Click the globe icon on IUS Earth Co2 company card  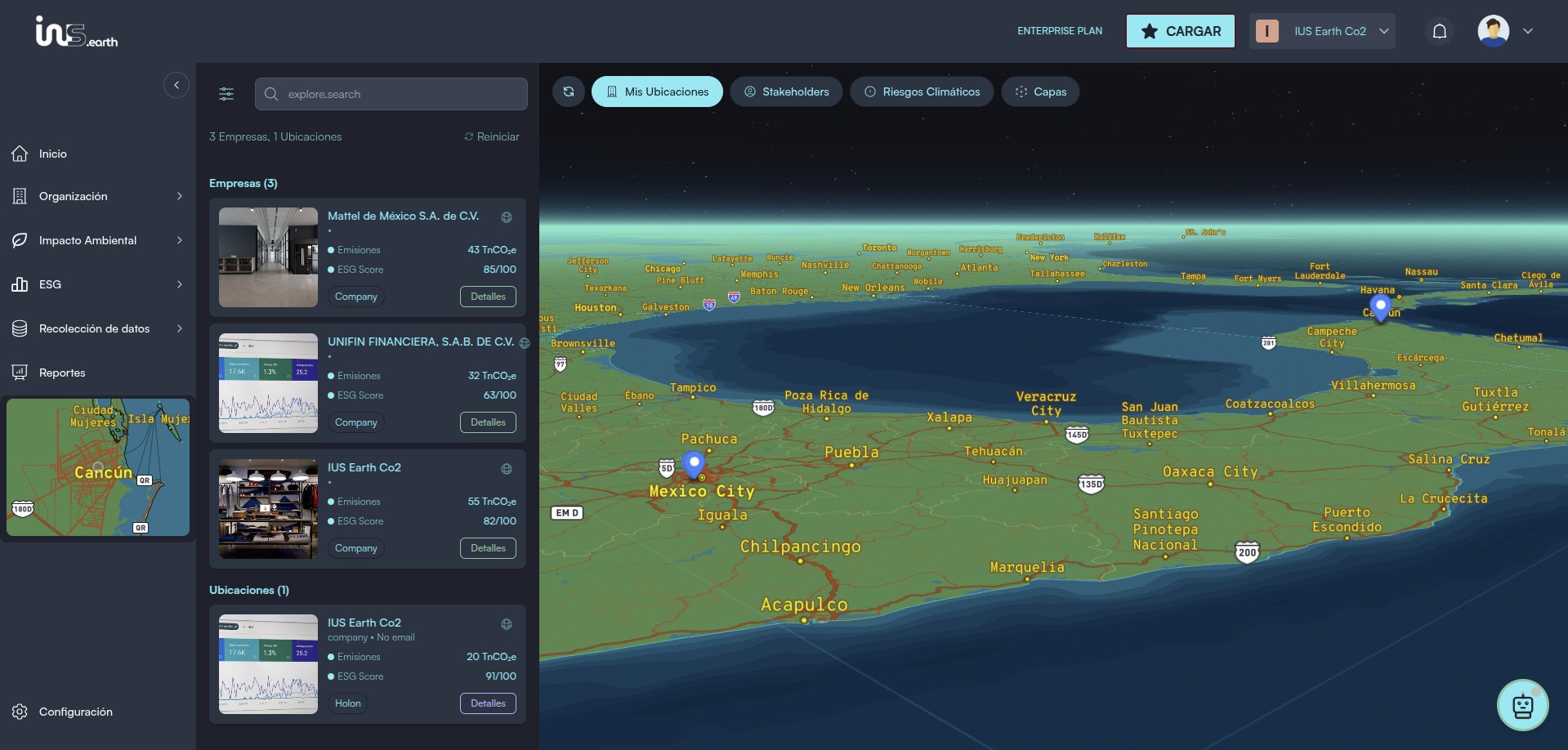[x=507, y=469]
